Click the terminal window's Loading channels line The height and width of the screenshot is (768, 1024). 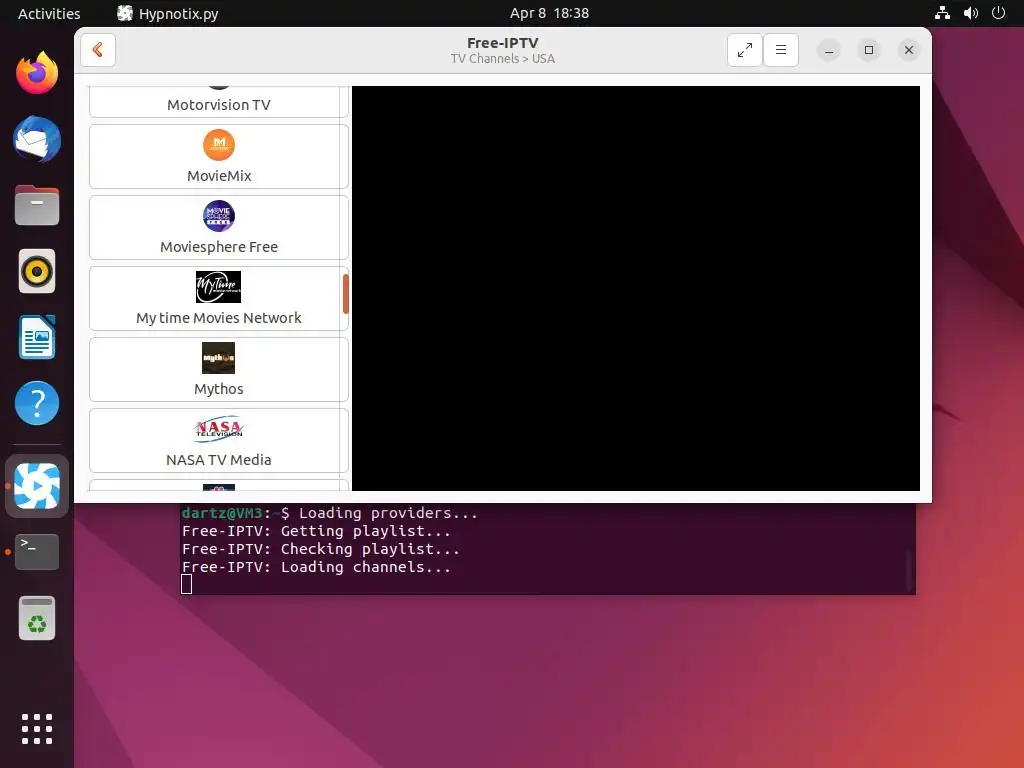tap(316, 568)
